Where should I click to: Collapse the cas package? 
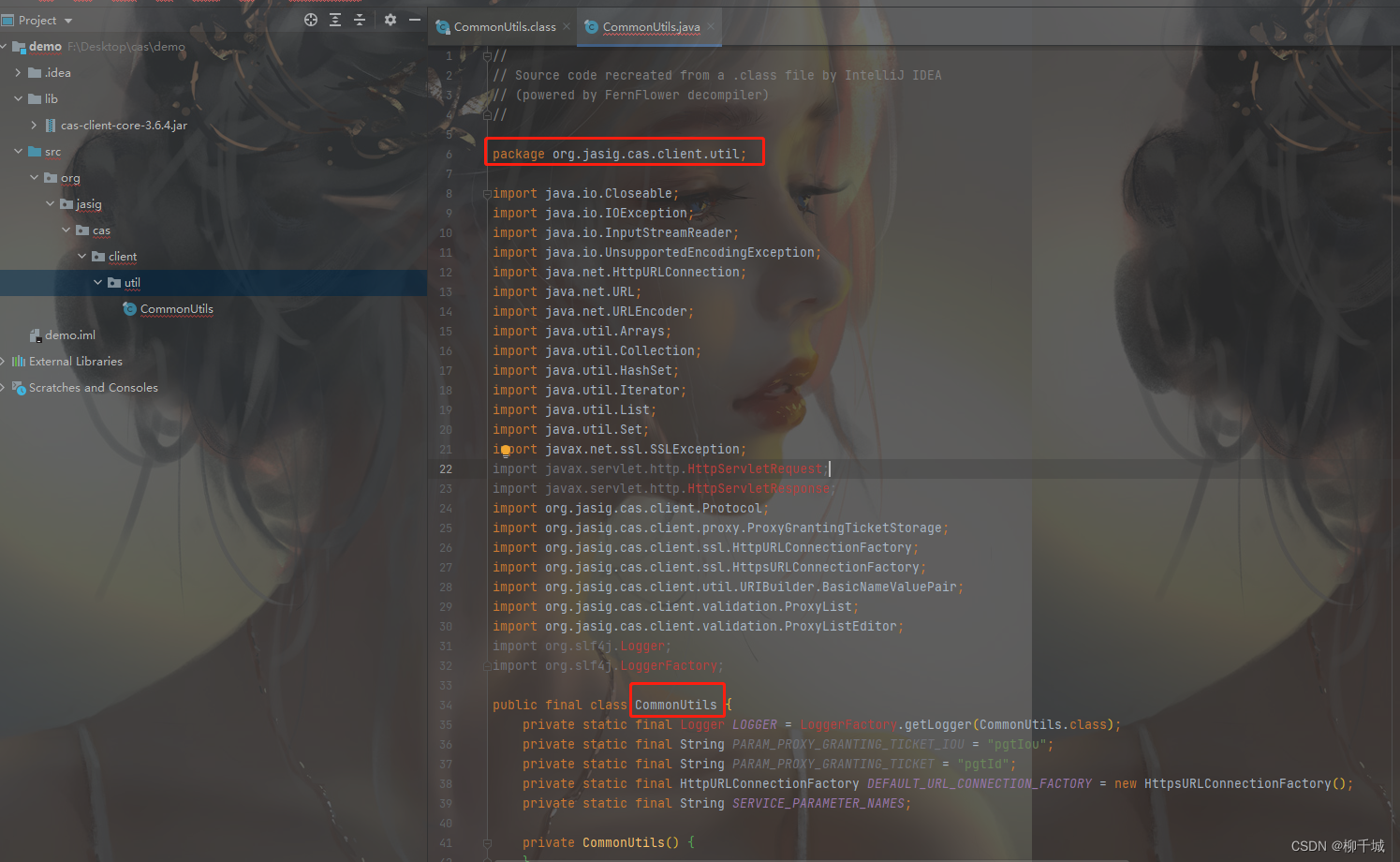(x=66, y=230)
